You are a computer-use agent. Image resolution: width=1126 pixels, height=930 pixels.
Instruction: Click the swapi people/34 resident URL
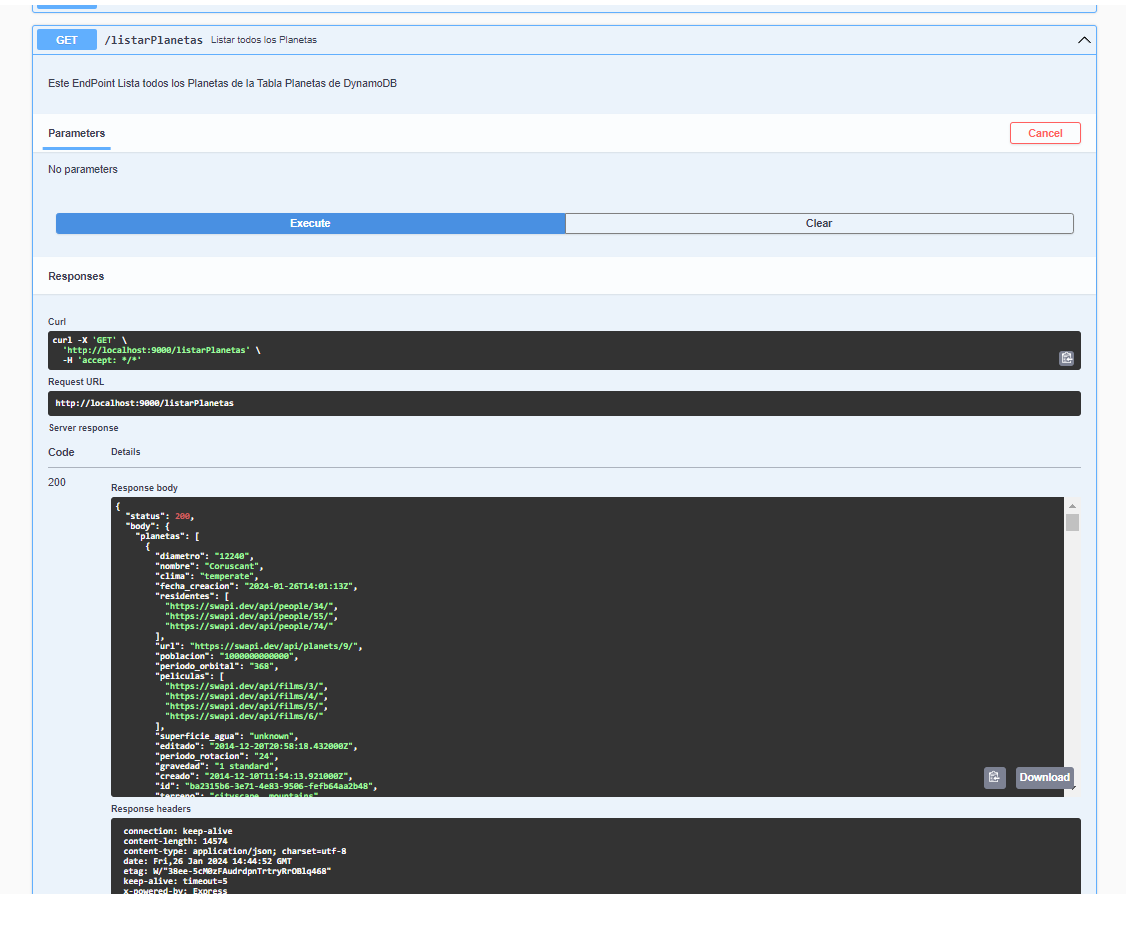[x=251, y=606]
